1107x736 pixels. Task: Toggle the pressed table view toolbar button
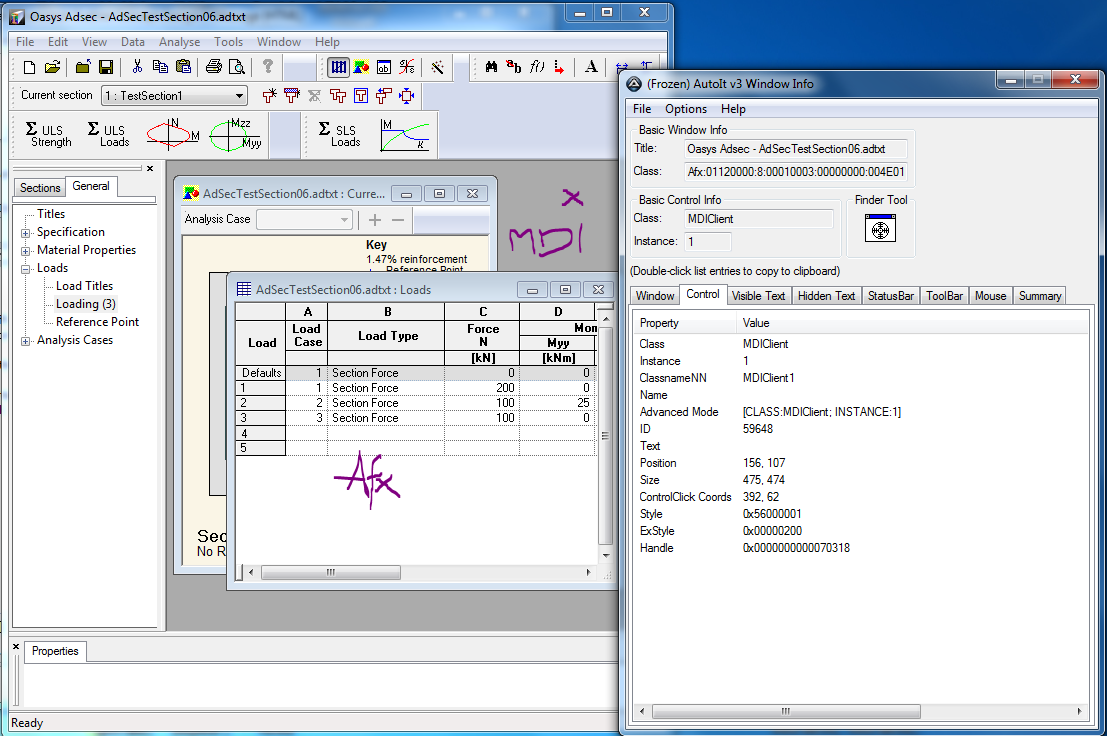[339, 67]
